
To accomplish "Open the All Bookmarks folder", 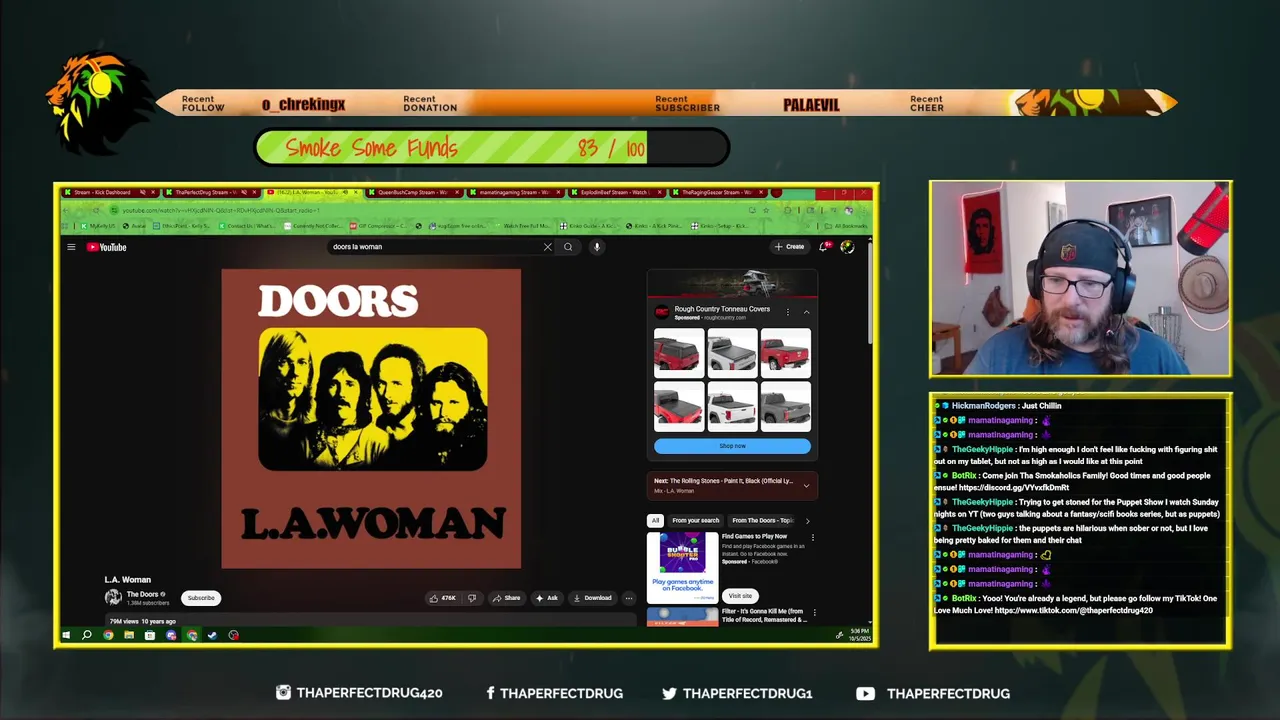I will pos(848,226).
